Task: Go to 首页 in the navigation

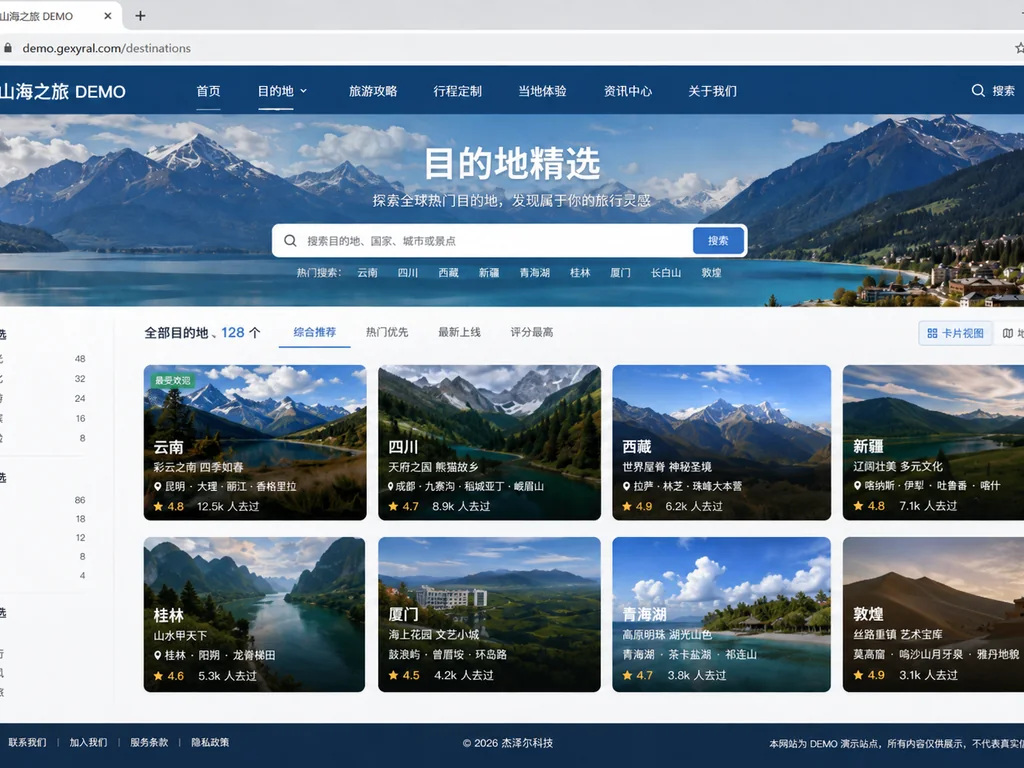Action: point(208,91)
